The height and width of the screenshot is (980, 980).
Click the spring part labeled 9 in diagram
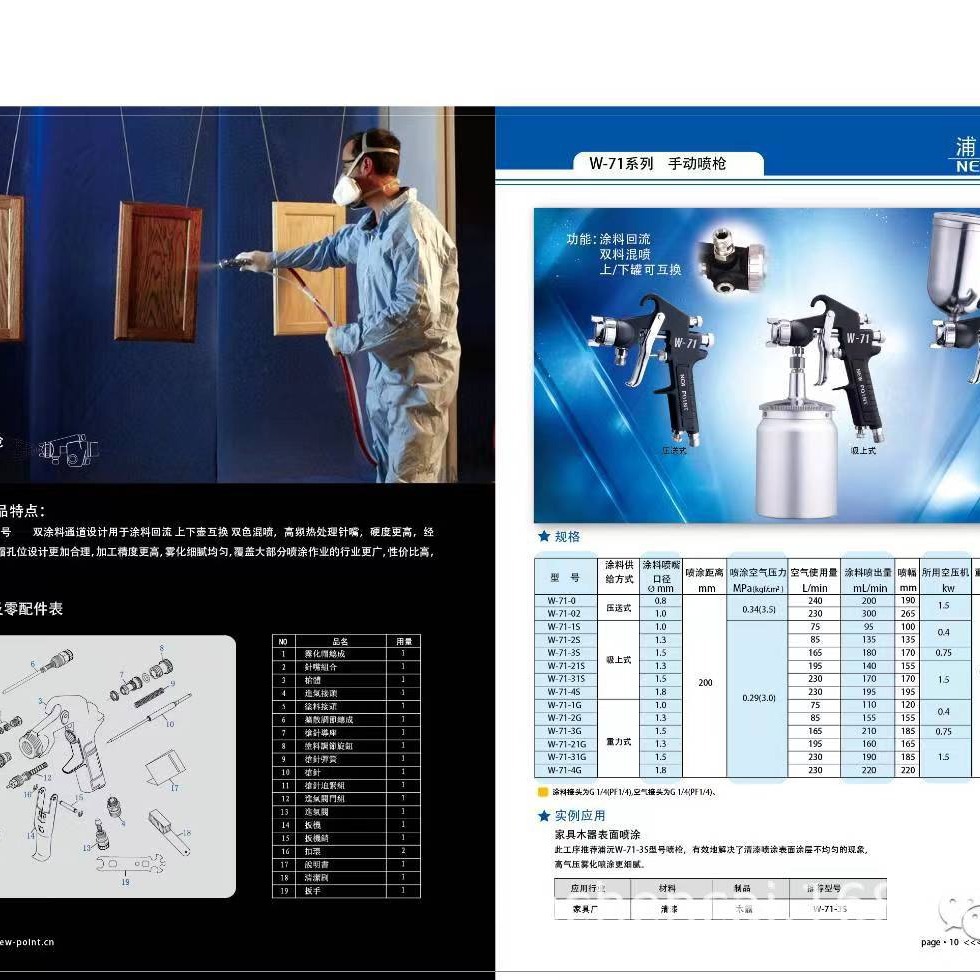pyautogui.click(x=151, y=696)
